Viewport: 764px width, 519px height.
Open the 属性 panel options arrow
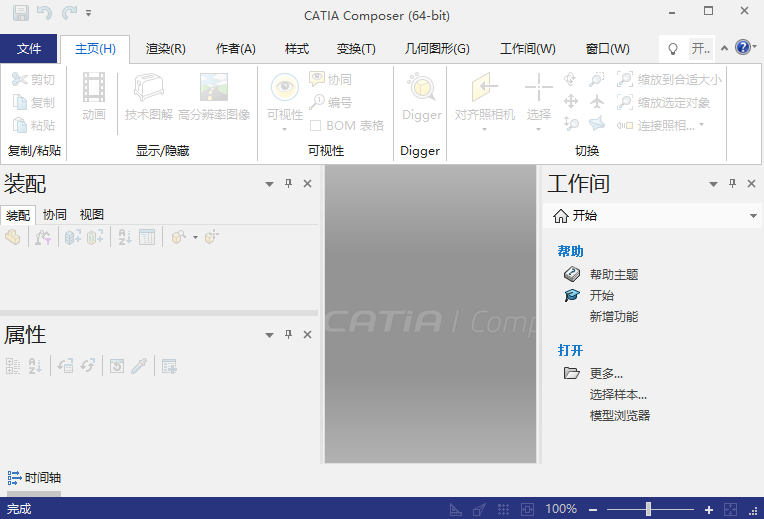[x=269, y=335]
